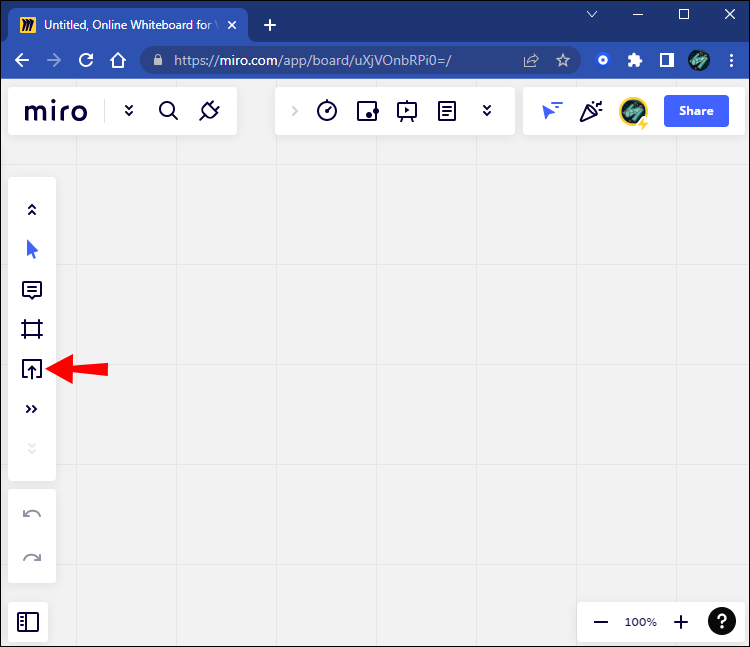Open browser three-dot menu
The width and height of the screenshot is (750, 647).
click(731, 60)
